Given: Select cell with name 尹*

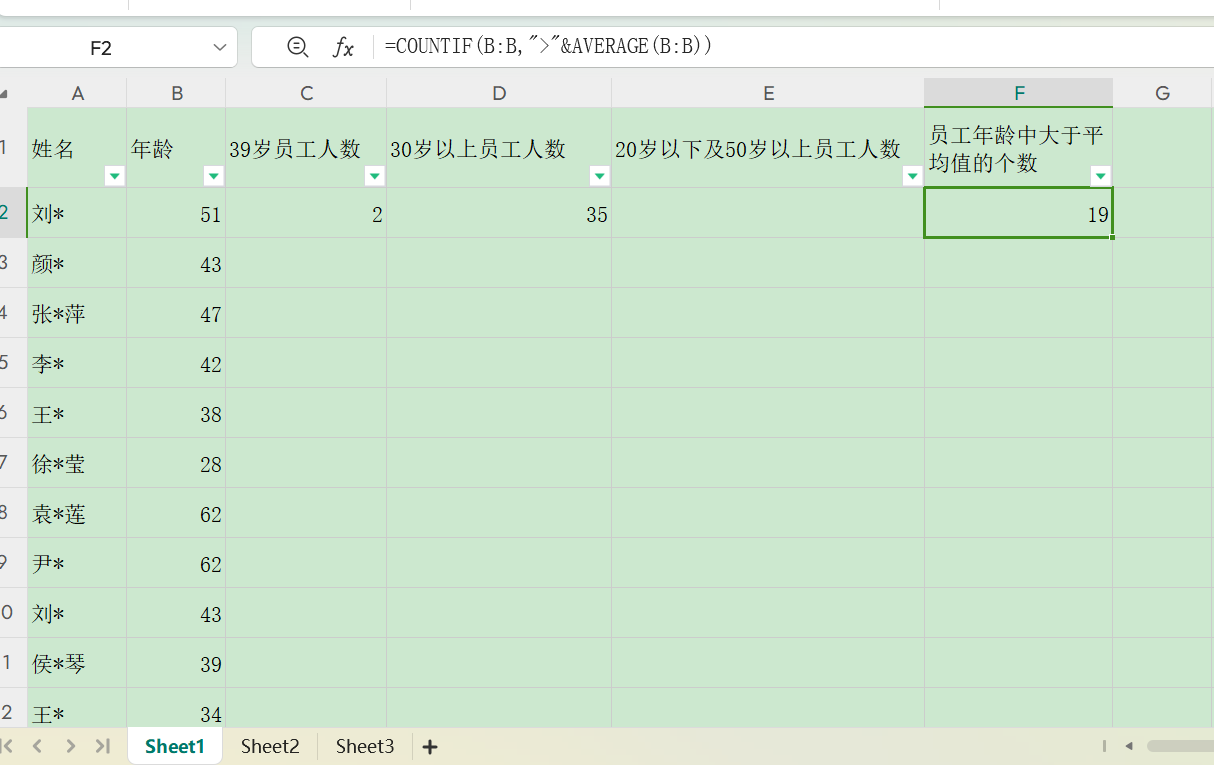Looking at the screenshot, I should [x=77, y=563].
